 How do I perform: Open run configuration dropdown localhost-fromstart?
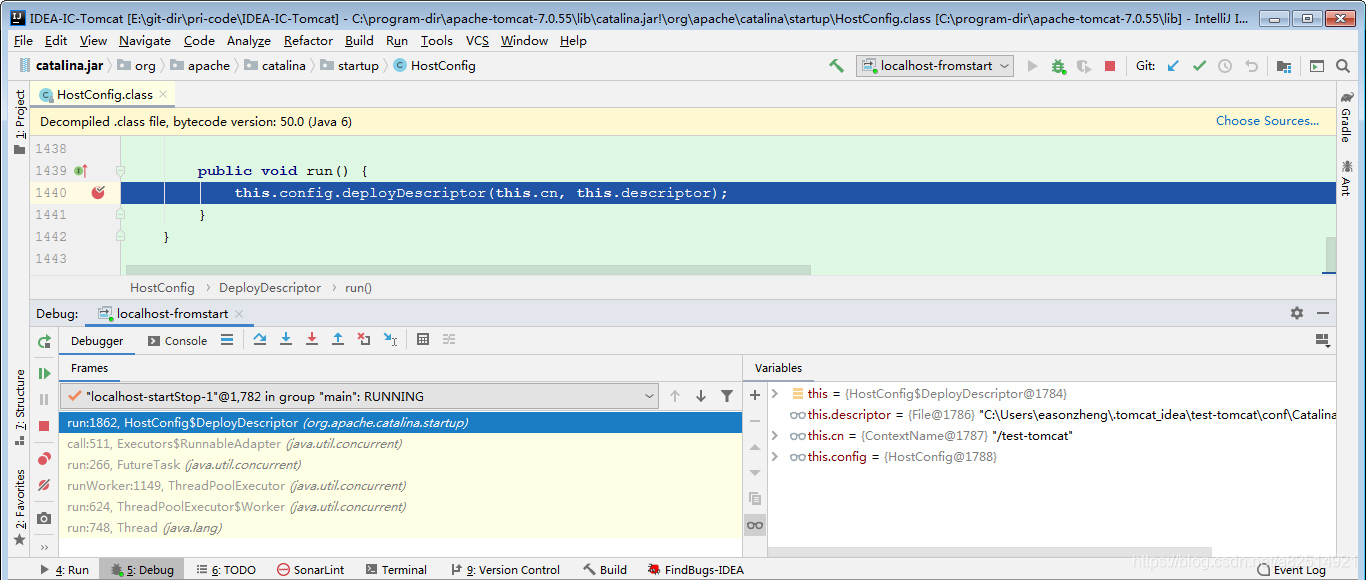pyautogui.click(x=935, y=66)
